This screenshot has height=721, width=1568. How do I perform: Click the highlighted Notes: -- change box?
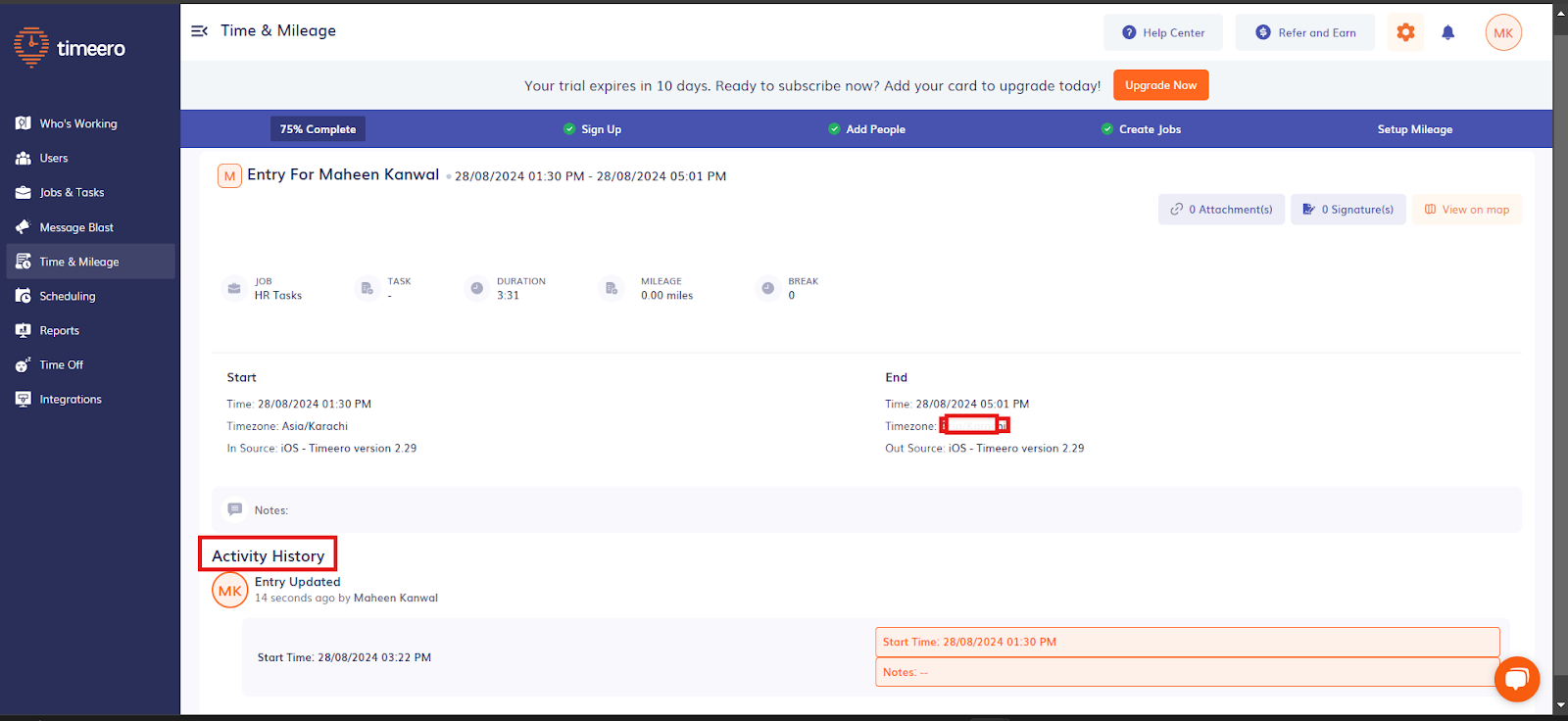pyautogui.click(x=1188, y=672)
